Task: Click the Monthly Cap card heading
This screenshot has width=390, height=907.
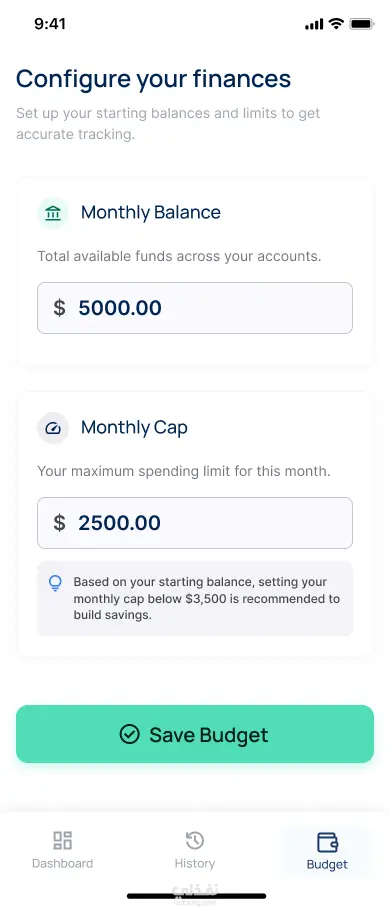Action: (134, 428)
